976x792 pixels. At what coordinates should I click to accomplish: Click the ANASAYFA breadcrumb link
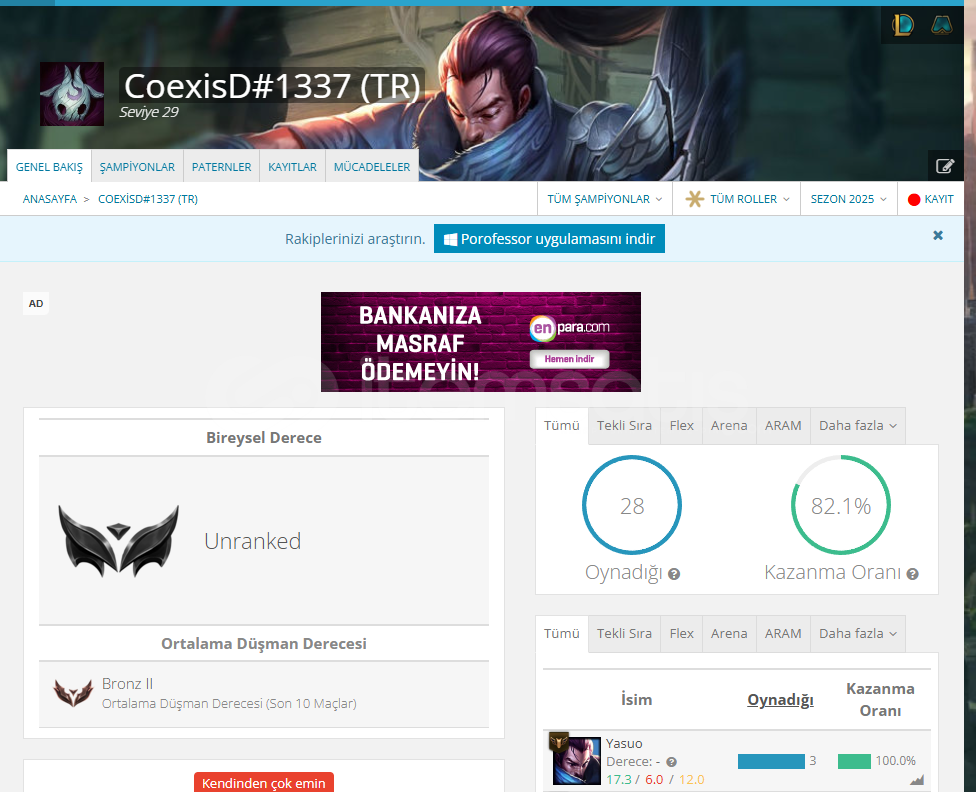[50, 199]
